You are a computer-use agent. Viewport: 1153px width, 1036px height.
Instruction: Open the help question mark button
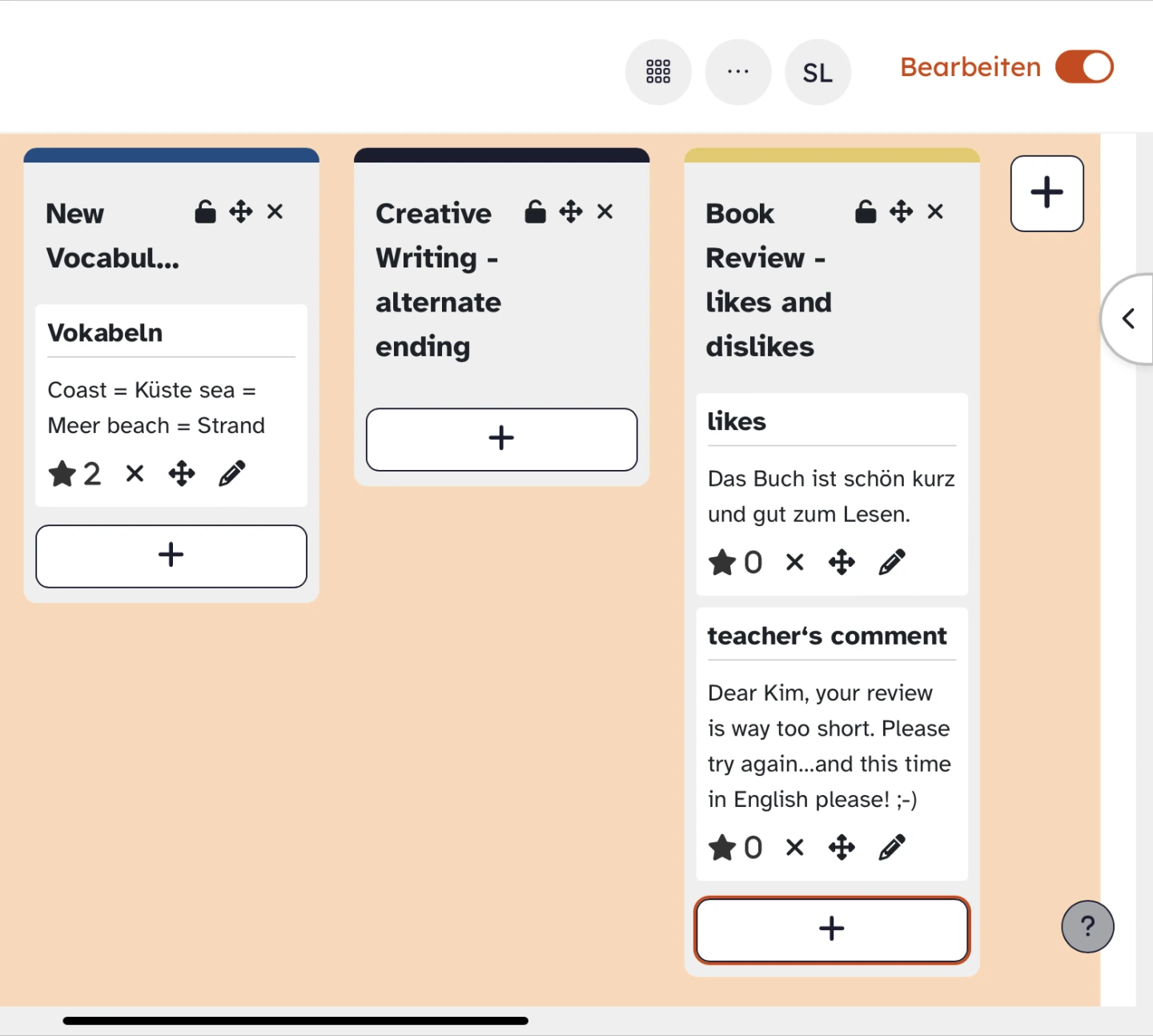(1087, 927)
